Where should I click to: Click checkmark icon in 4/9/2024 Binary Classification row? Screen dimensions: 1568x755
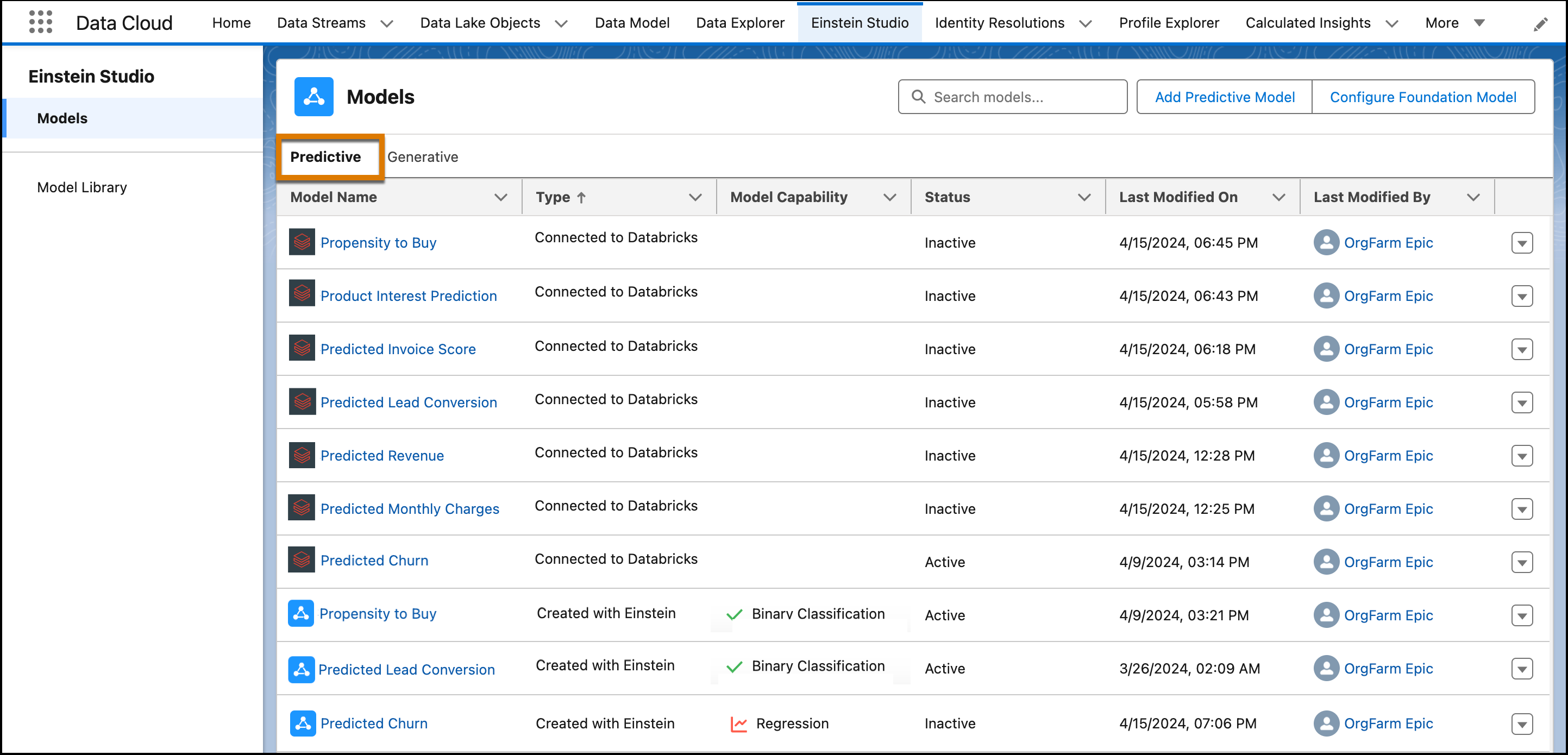pos(734,614)
